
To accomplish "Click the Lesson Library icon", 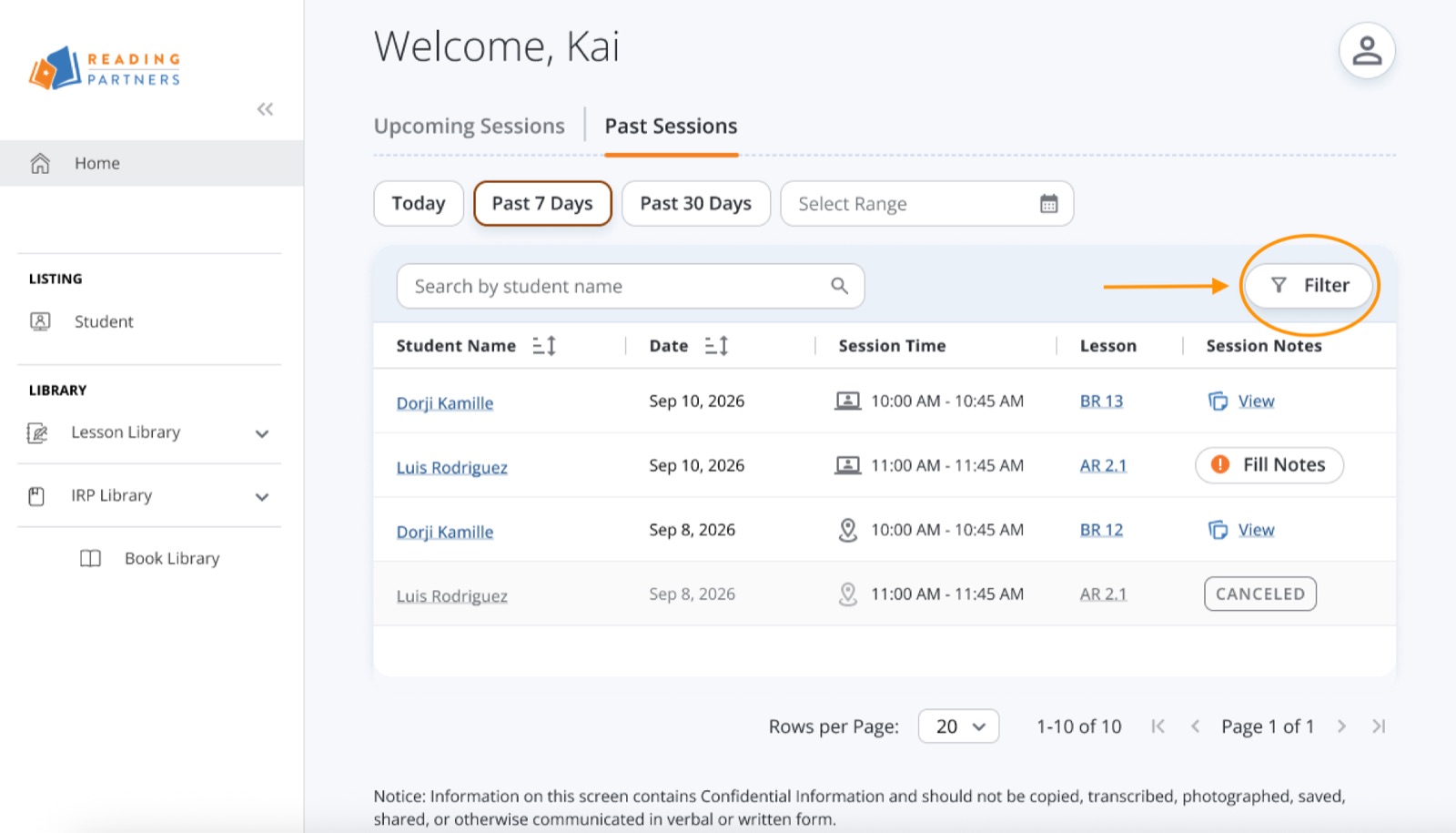I will coord(37,432).
